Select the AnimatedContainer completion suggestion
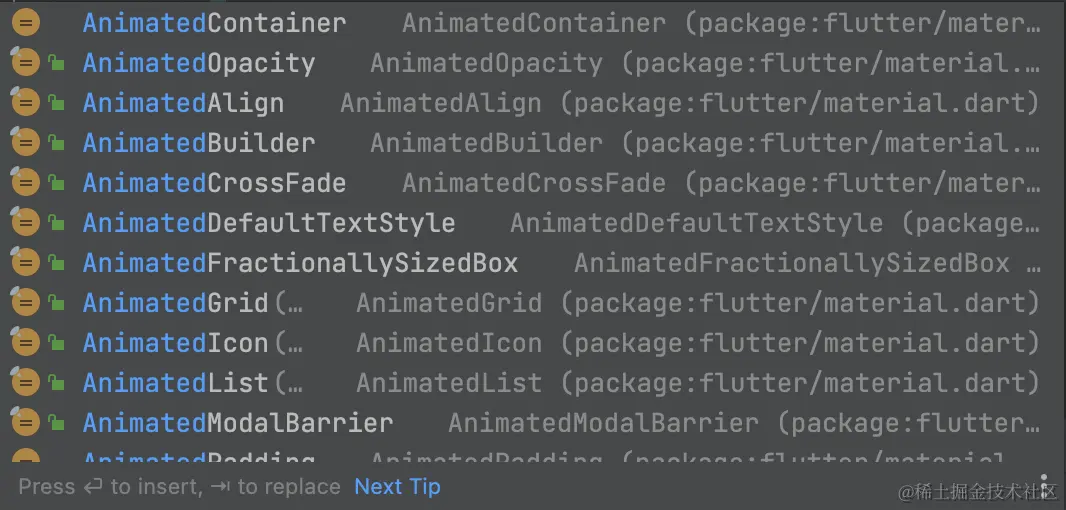1066x510 pixels. pos(214,23)
